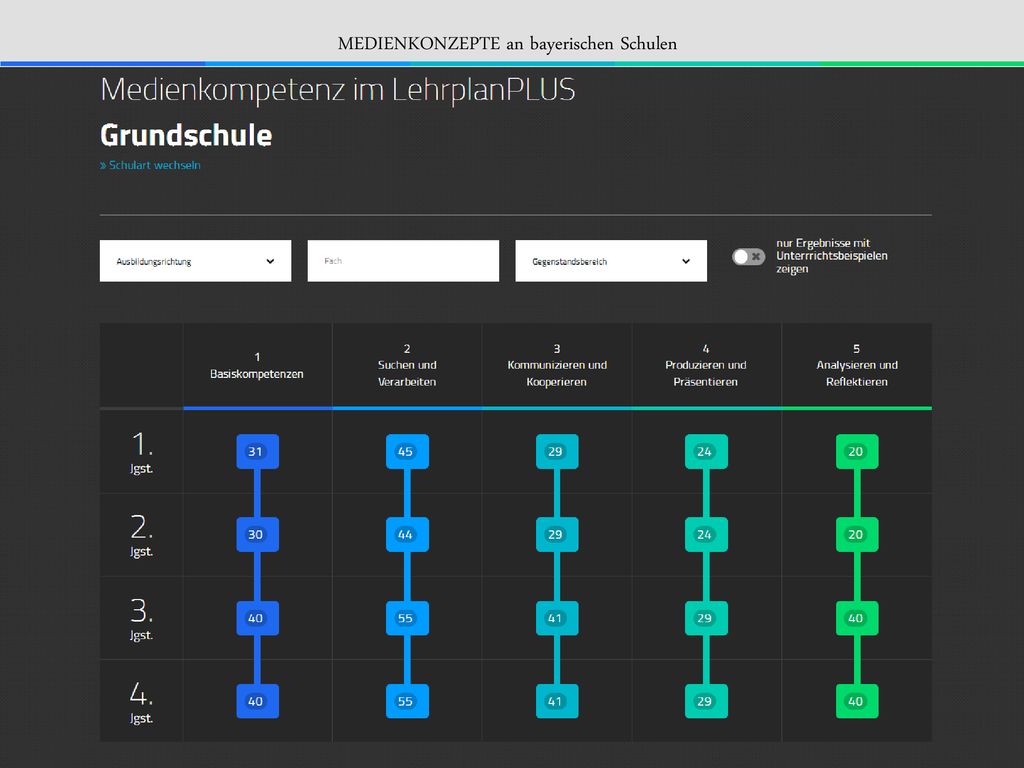Click badge 40 for 3. Jgst. Analysieren
Viewport: 1024px width, 768px height.
857,618
